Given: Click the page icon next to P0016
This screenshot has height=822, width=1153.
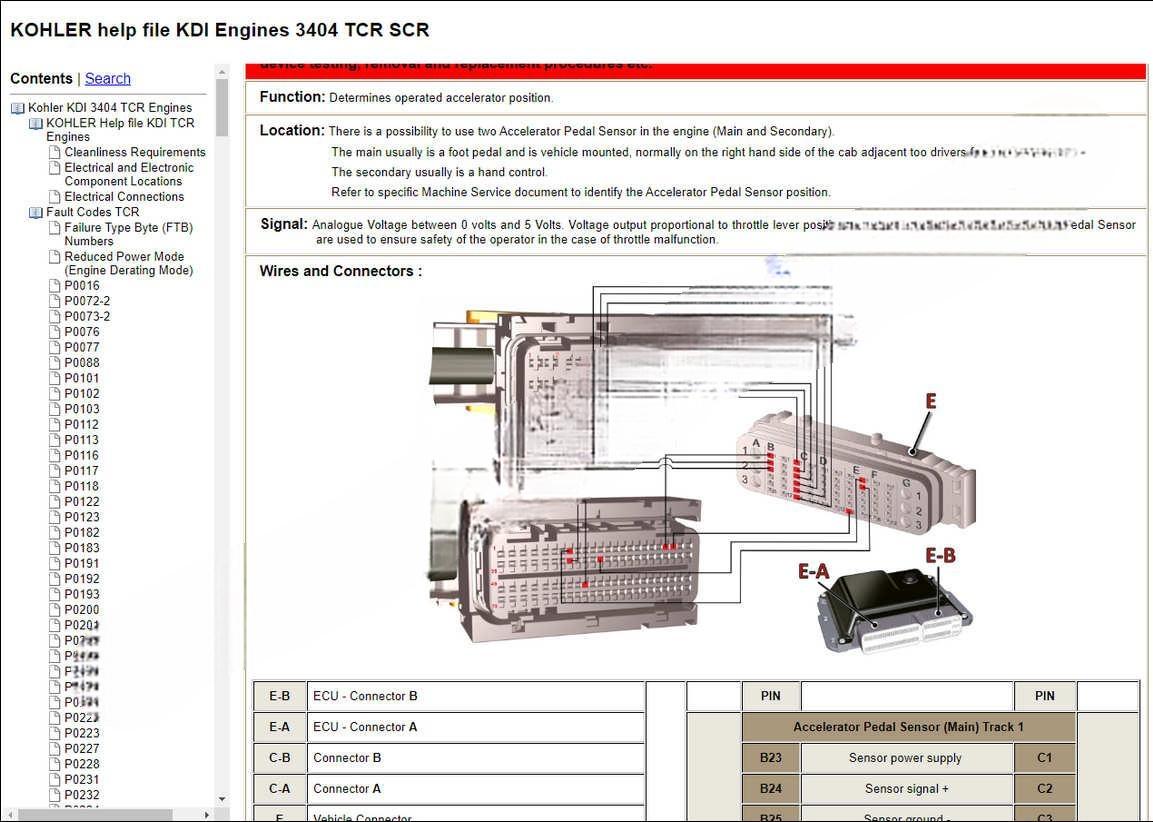Looking at the screenshot, I should tap(55, 286).
